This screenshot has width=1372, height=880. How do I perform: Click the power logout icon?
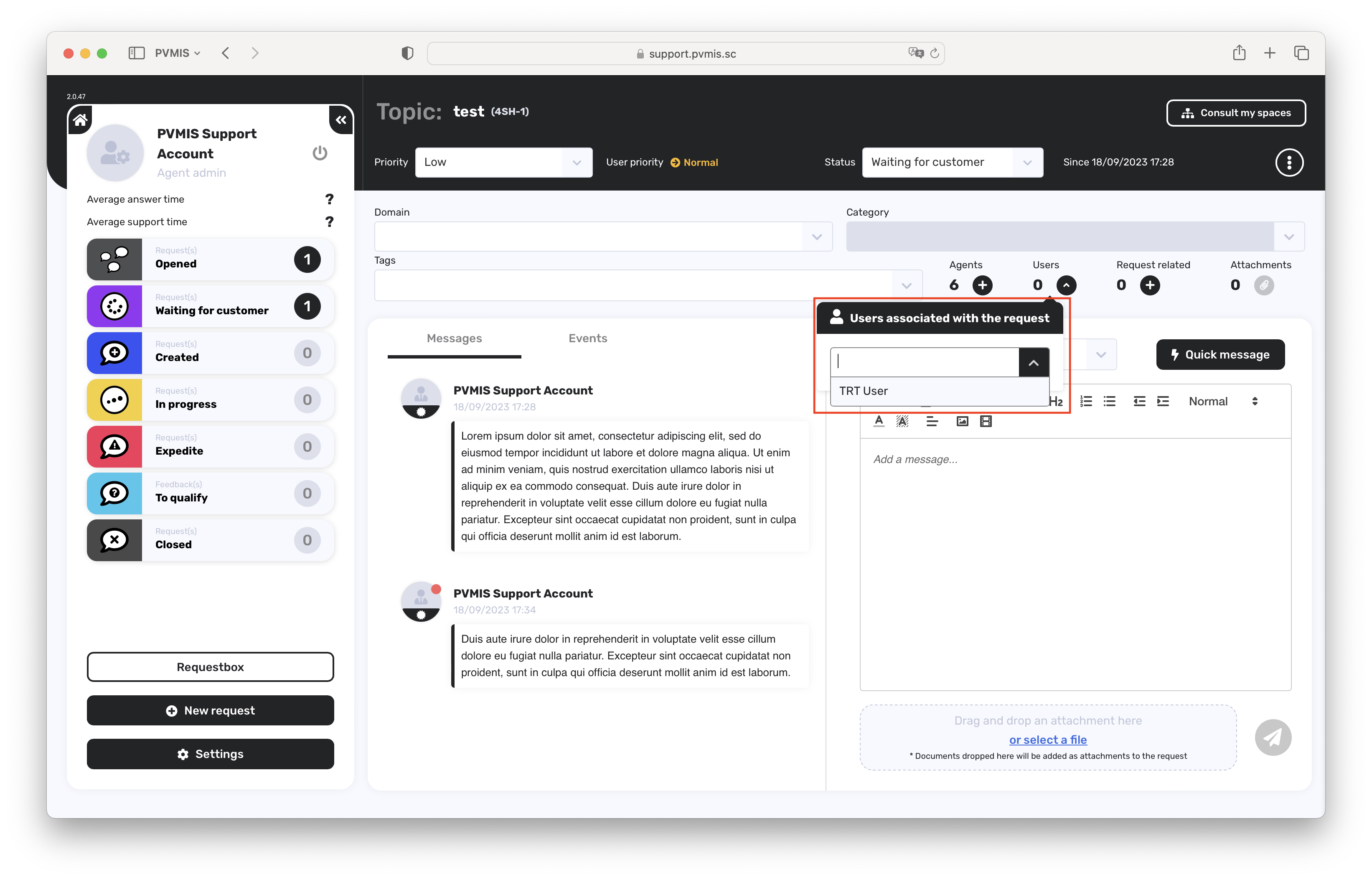tap(320, 153)
